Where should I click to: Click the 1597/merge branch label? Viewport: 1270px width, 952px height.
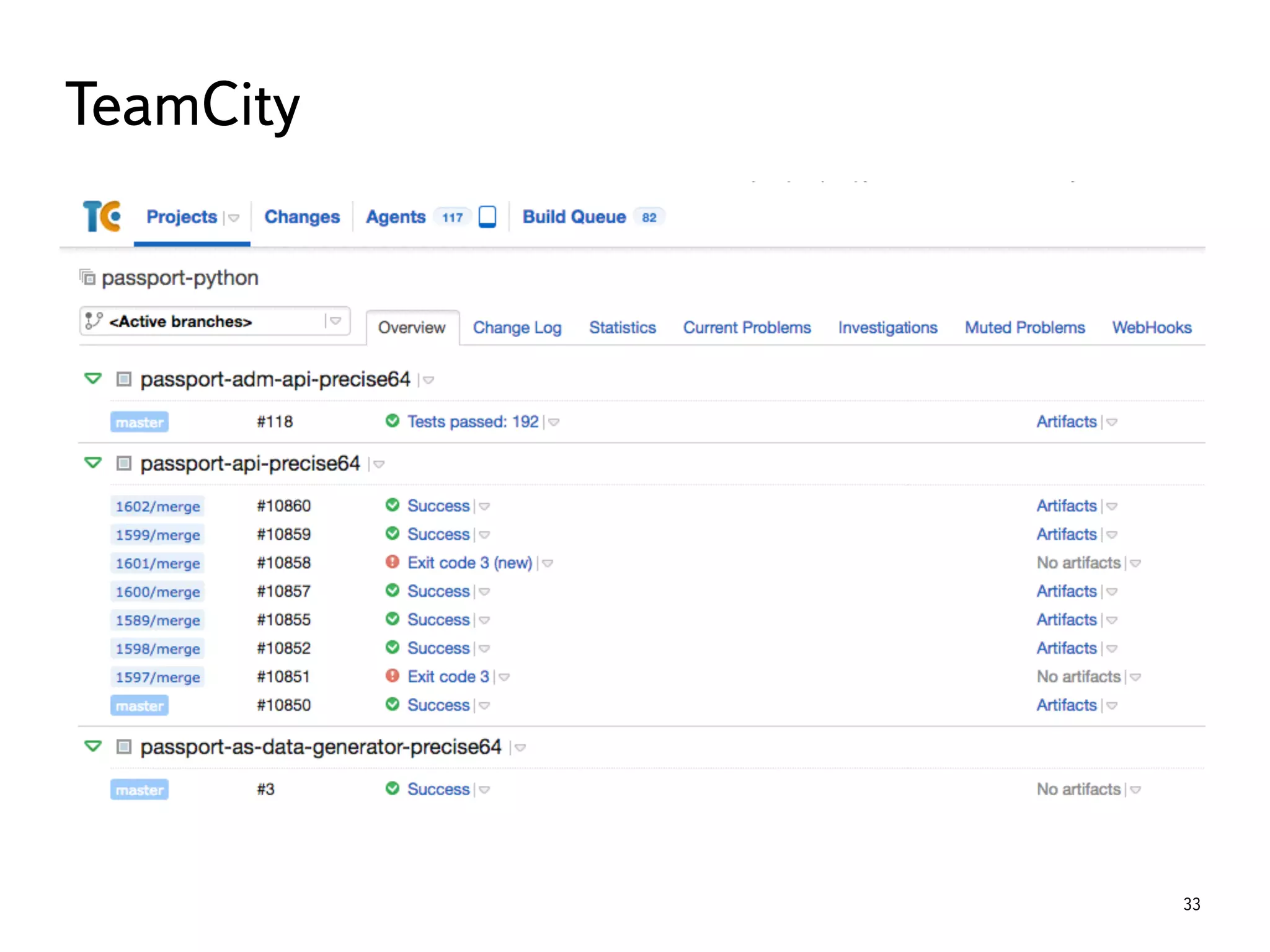click(158, 677)
